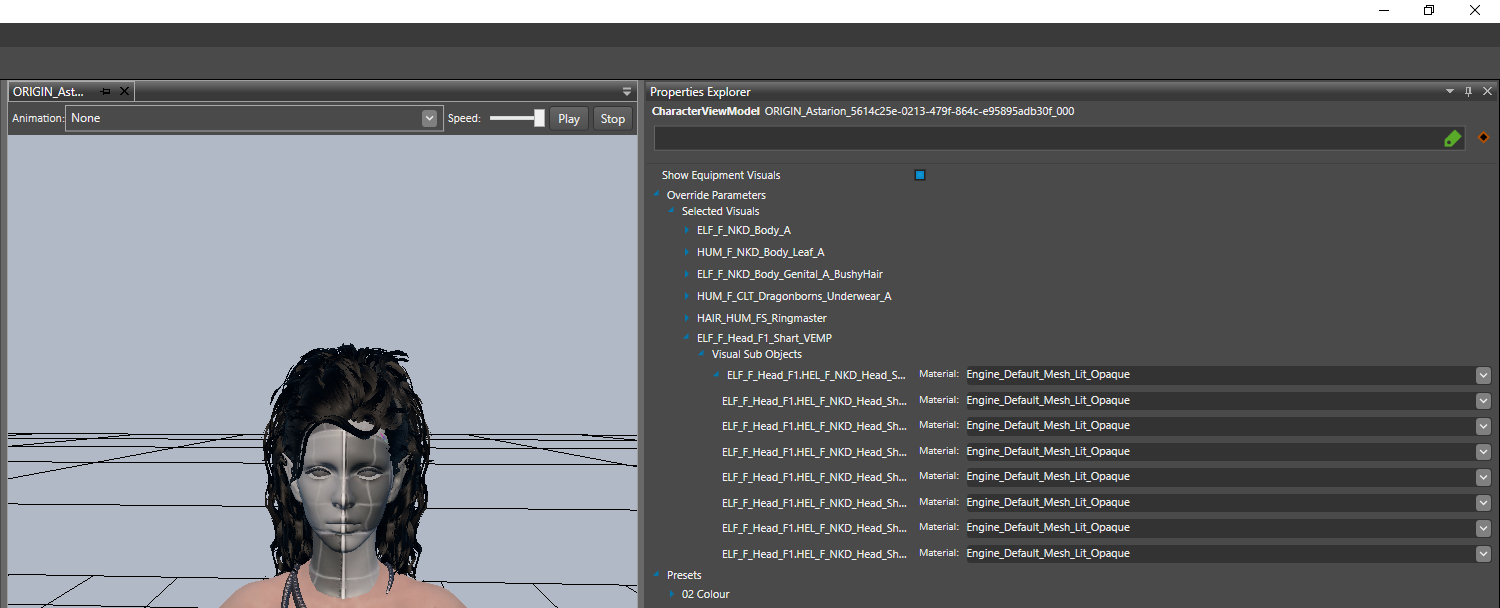The image size is (1500, 608).
Task: Collapse the Visual Sub Objects node
Action: (702, 354)
